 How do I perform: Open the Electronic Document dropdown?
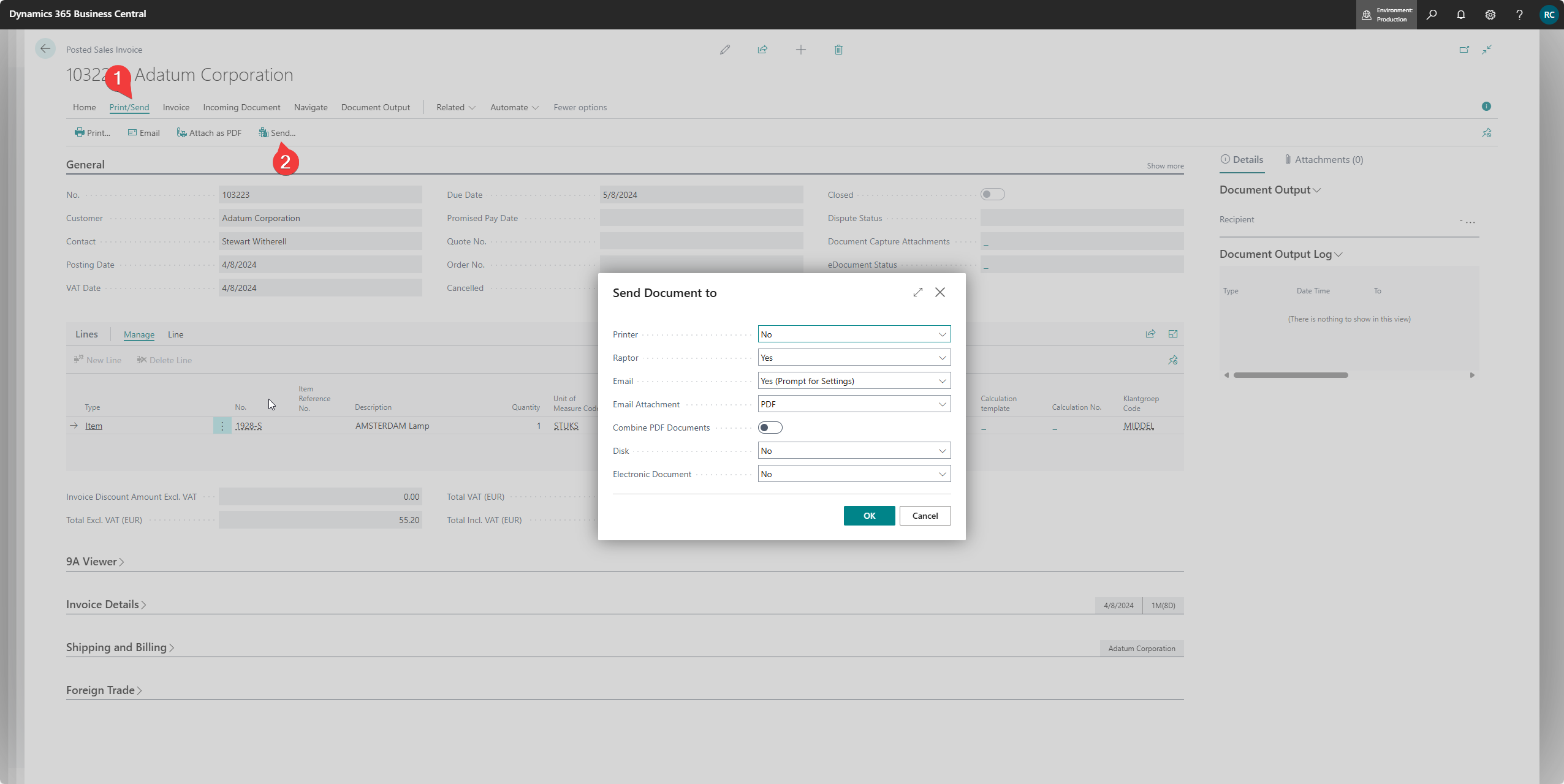[854, 474]
